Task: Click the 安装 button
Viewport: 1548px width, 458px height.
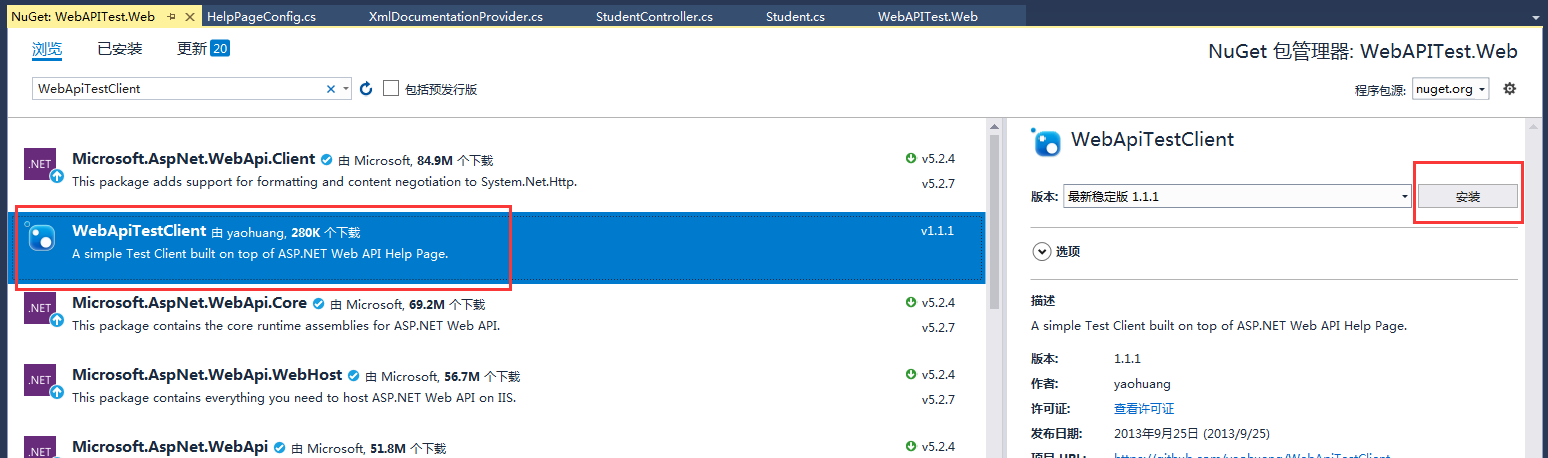Action: point(1468,197)
